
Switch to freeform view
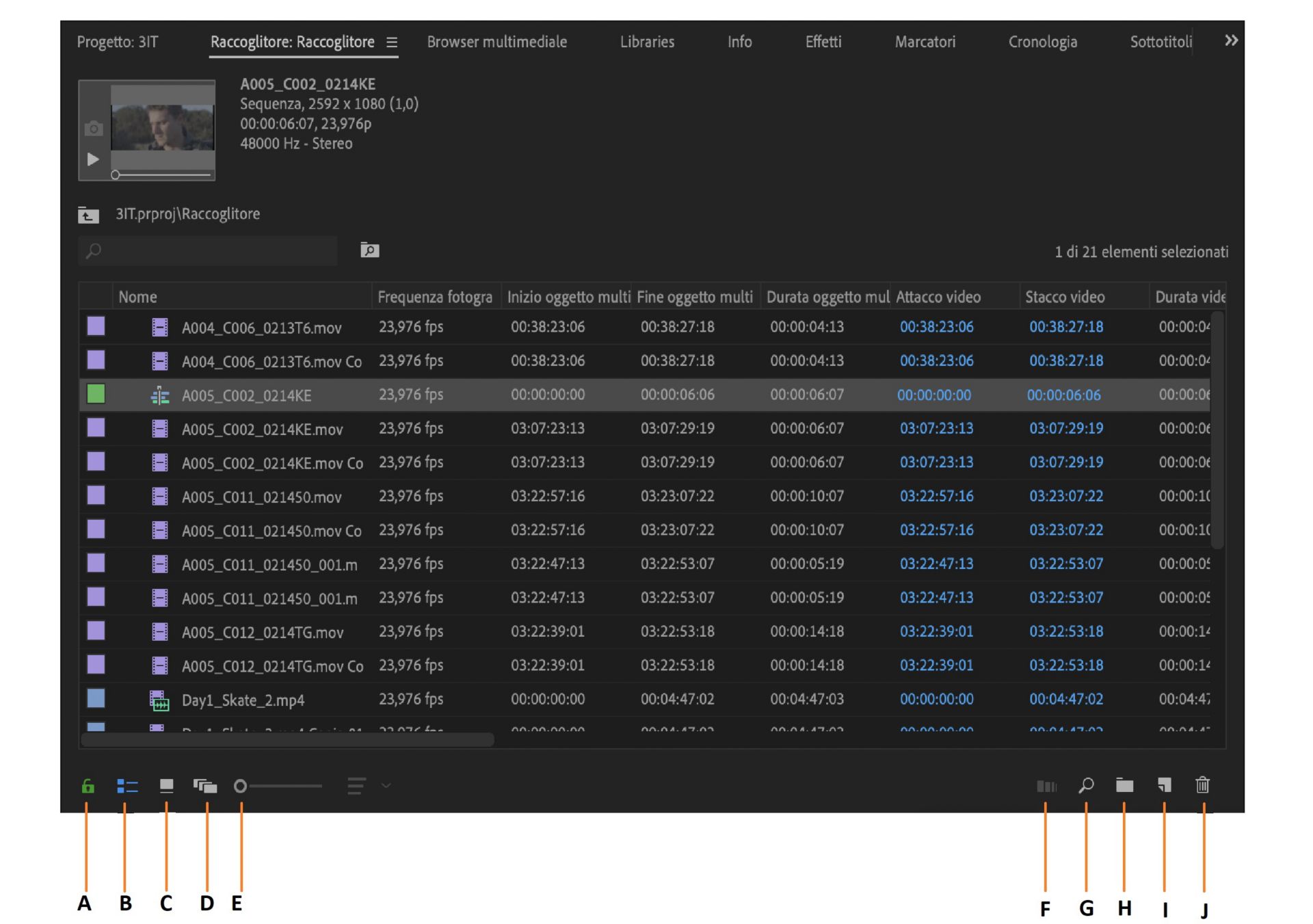[205, 786]
